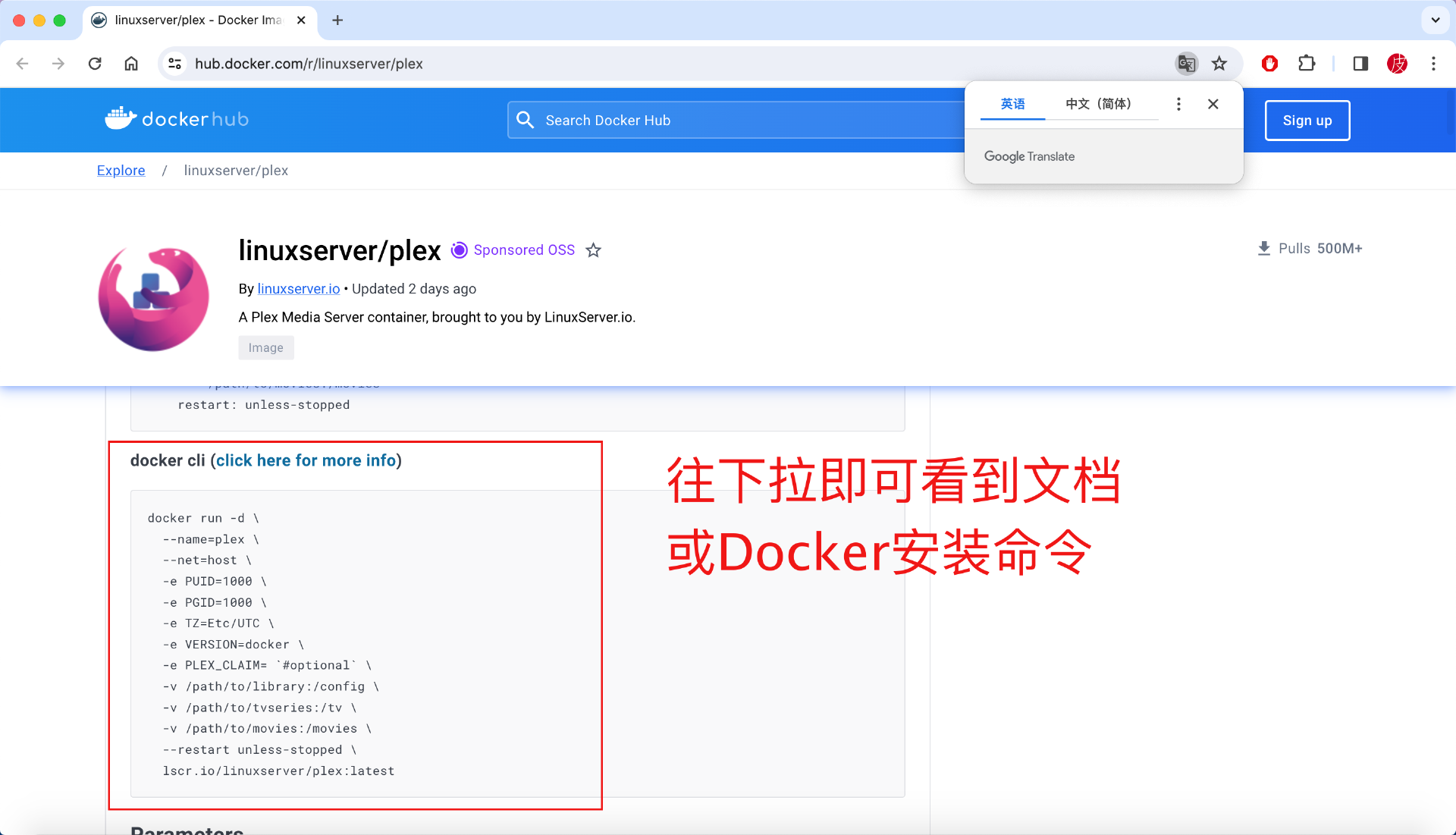Click the download icon next to Pulls 500M+

(1263, 248)
